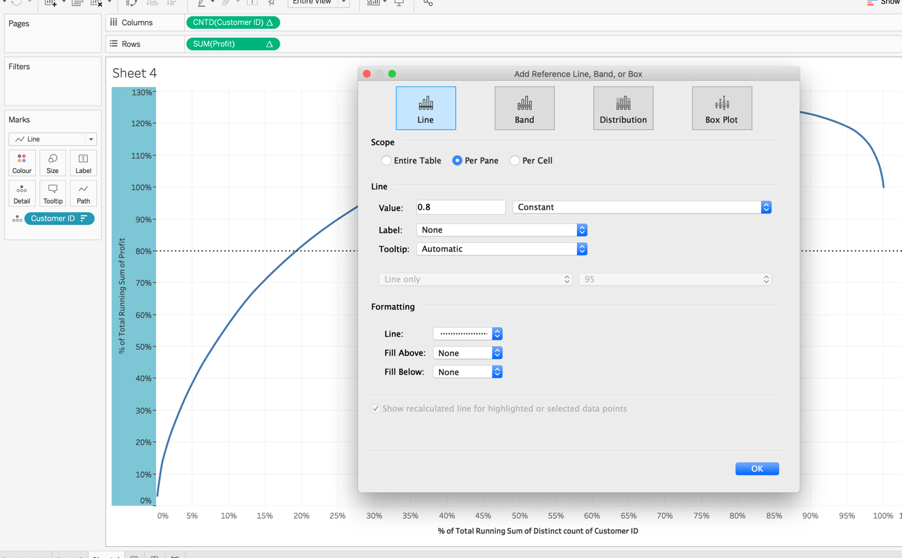Choose the Per Pane scope radio
This screenshot has height=558, width=902.
[457, 160]
